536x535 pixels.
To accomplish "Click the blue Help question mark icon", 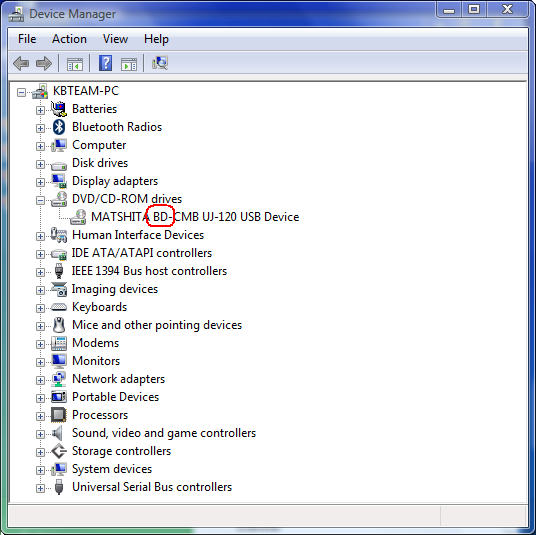I will point(105,63).
